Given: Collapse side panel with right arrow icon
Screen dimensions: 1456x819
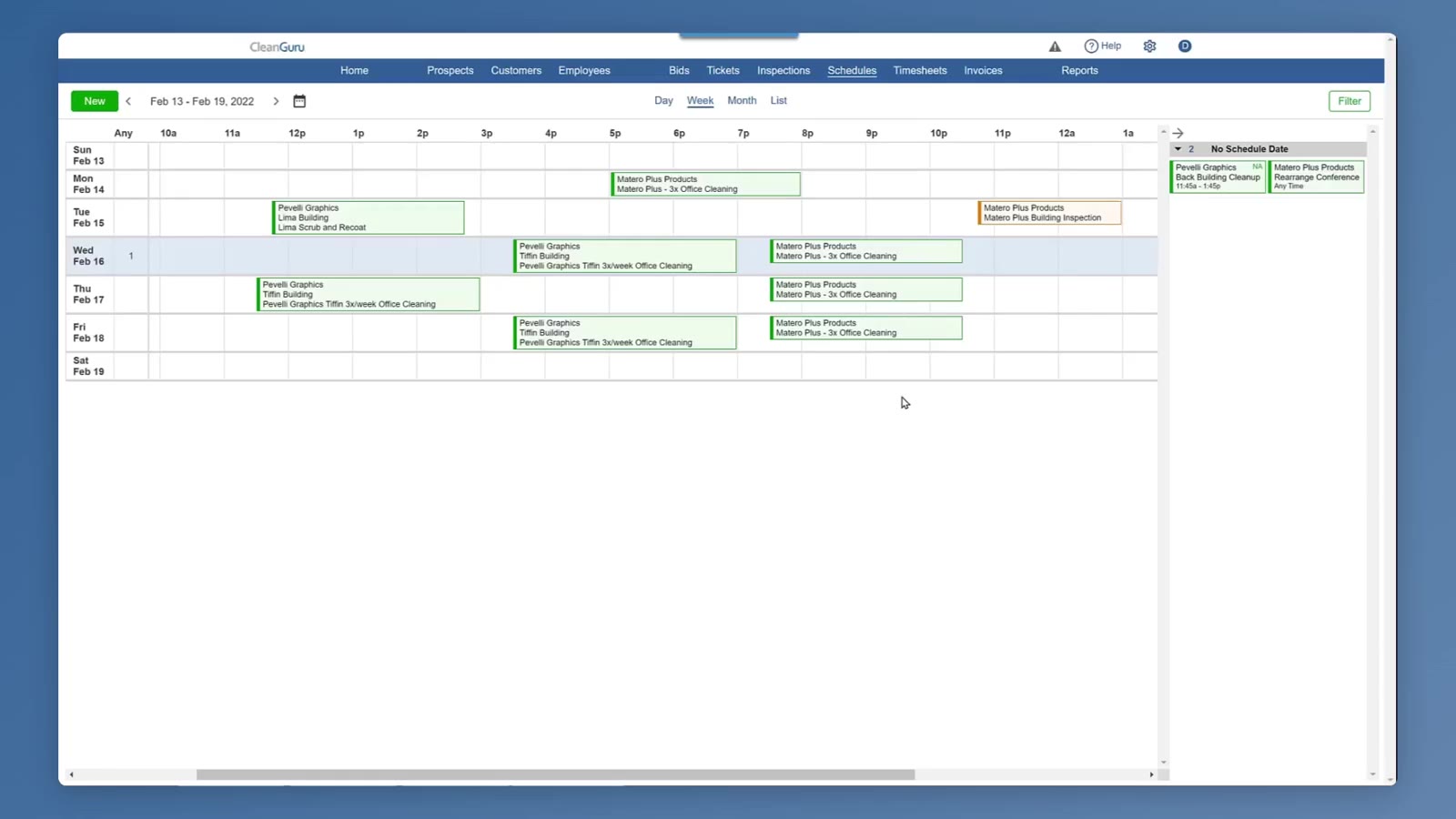Looking at the screenshot, I should [1178, 133].
